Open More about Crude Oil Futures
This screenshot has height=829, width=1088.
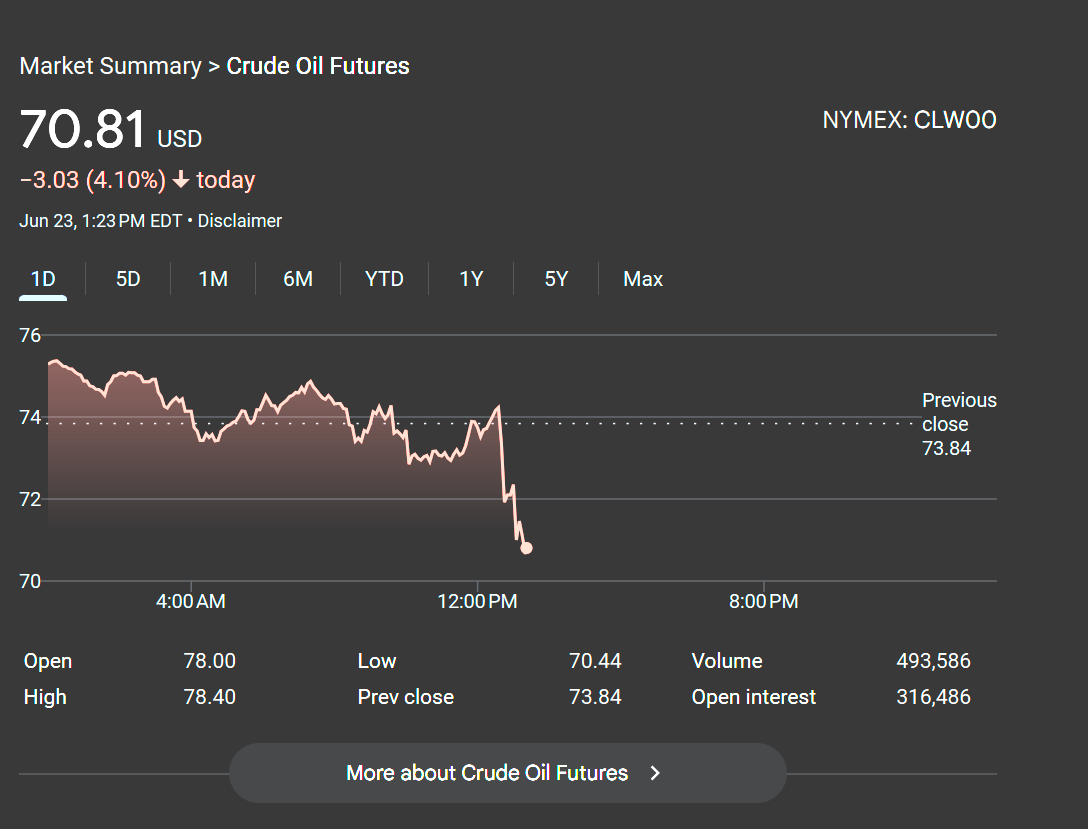pyautogui.click(x=507, y=773)
